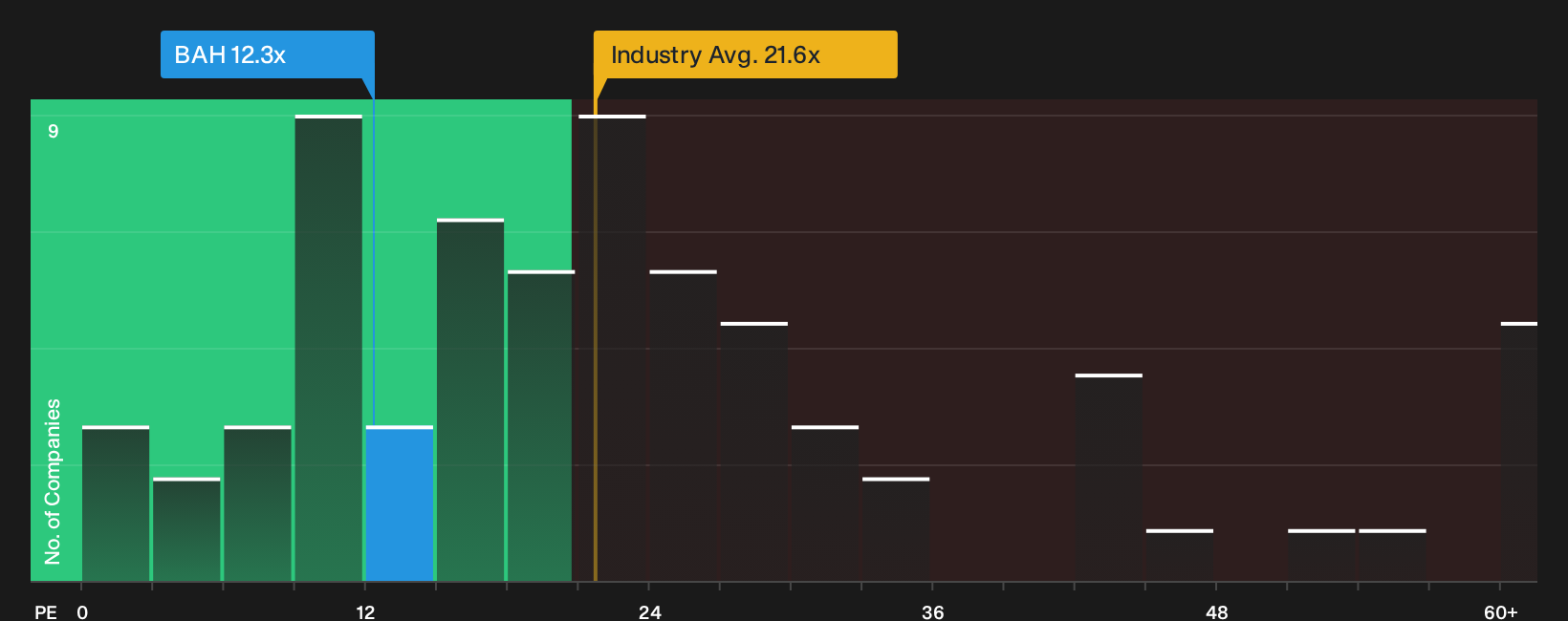Click the PE axis label
This screenshot has width=1568, height=621.
coord(45,611)
